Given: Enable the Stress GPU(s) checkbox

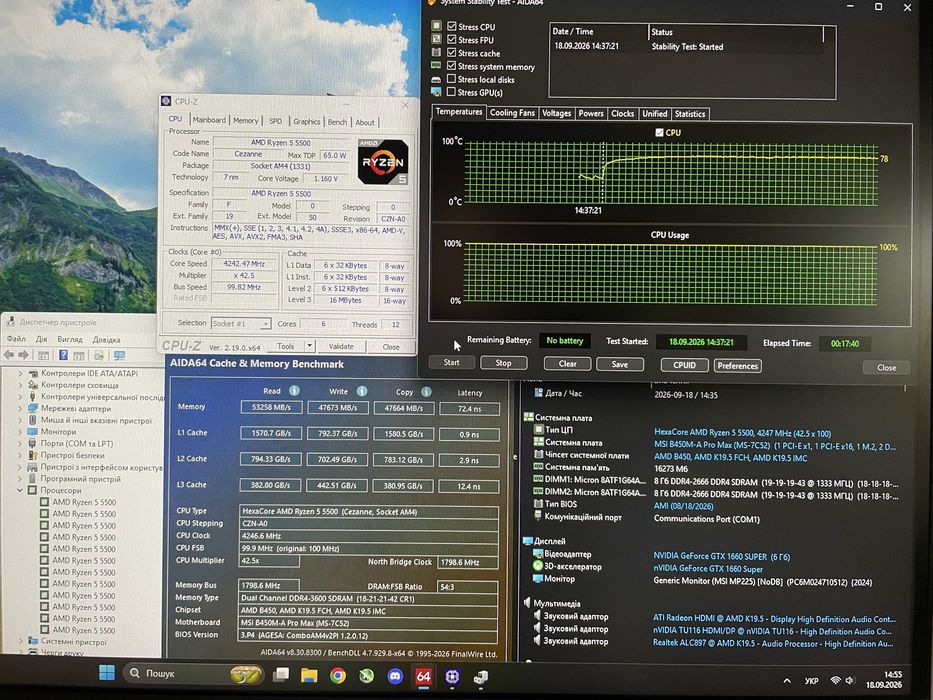Looking at the screenshot, I should click(452, 92).
